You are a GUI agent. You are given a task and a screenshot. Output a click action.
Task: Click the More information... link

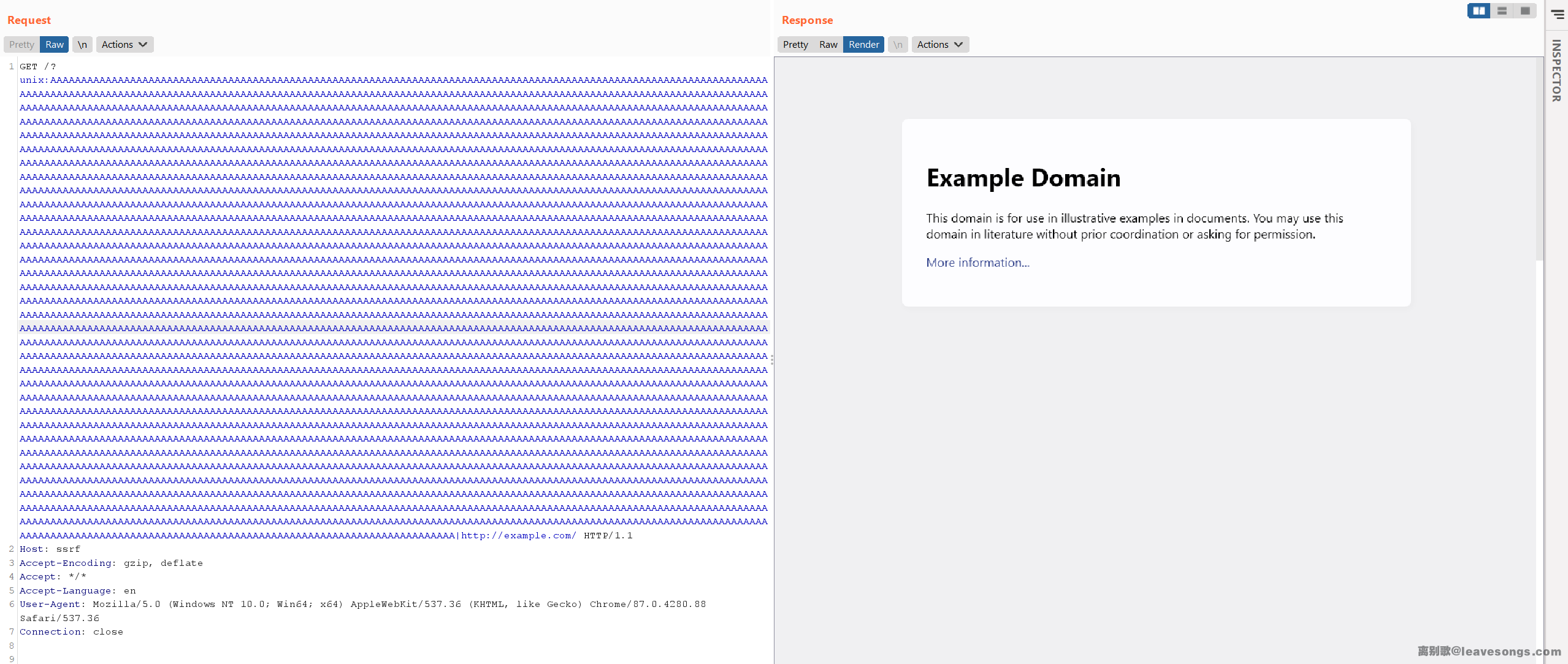tap(977, 262)
